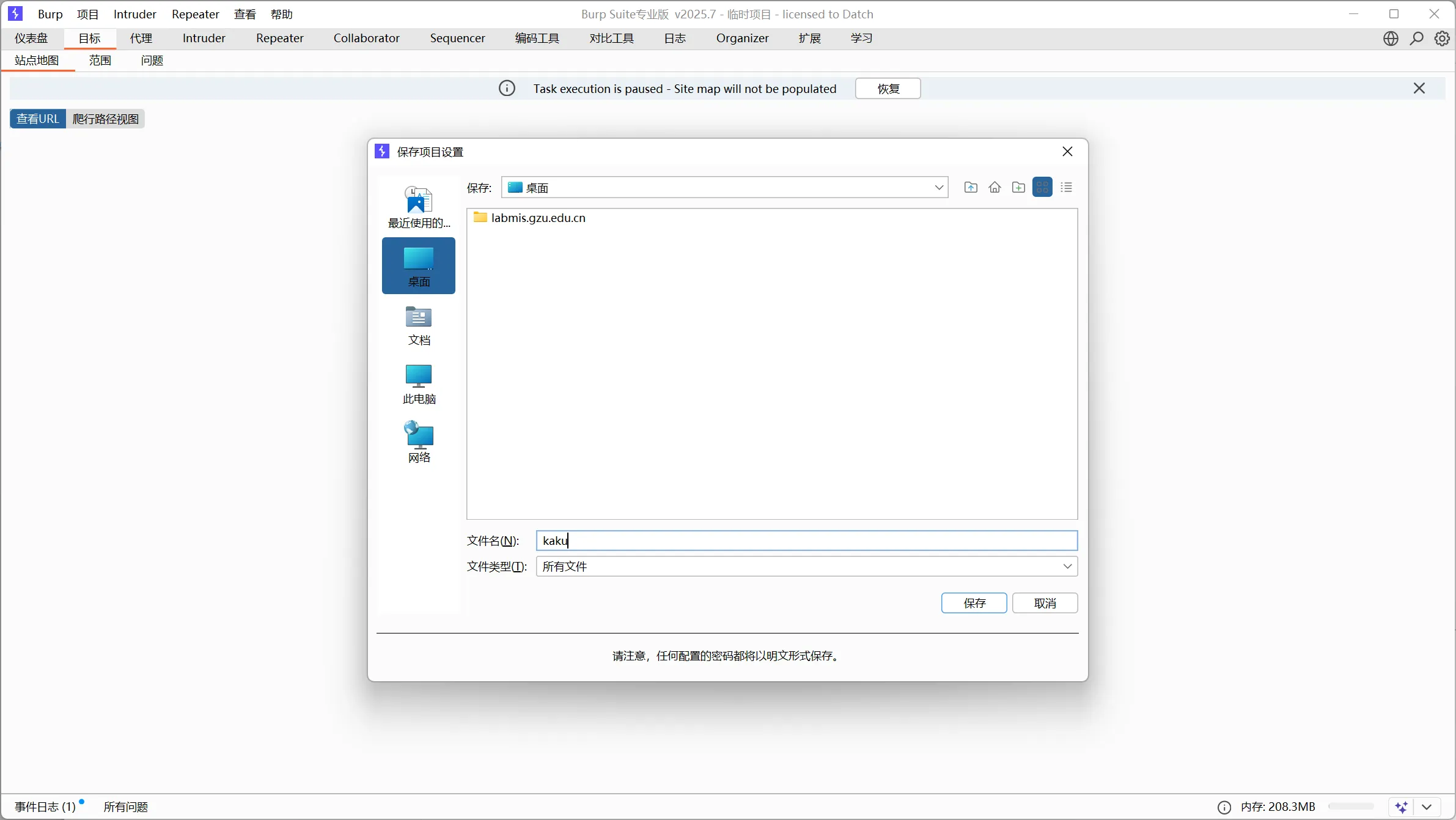Click the up-one-level folder icon
Viewport: 1456px width, 820px height.
tap(971, 187)
